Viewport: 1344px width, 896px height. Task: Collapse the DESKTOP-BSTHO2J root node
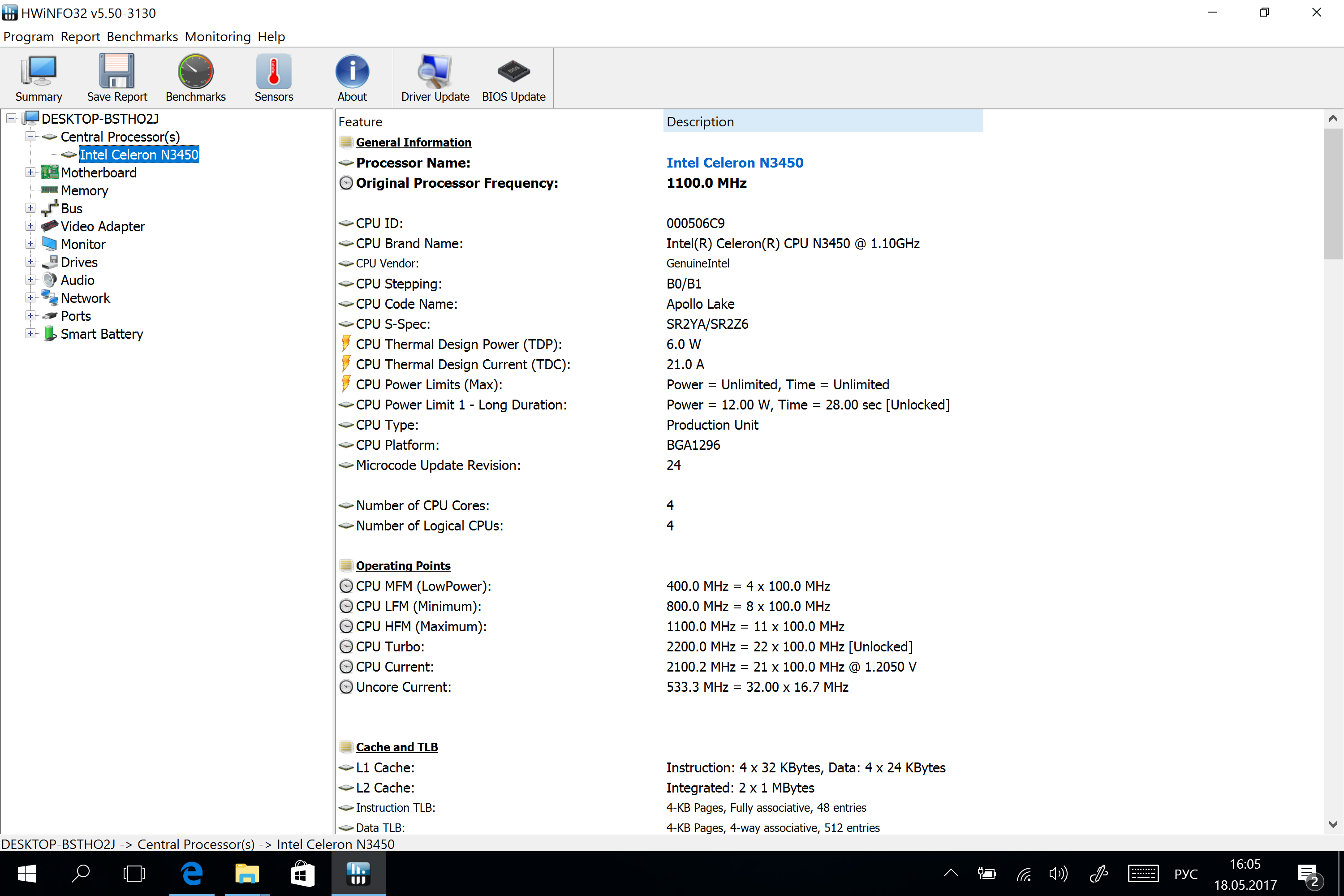click(12, 118)
